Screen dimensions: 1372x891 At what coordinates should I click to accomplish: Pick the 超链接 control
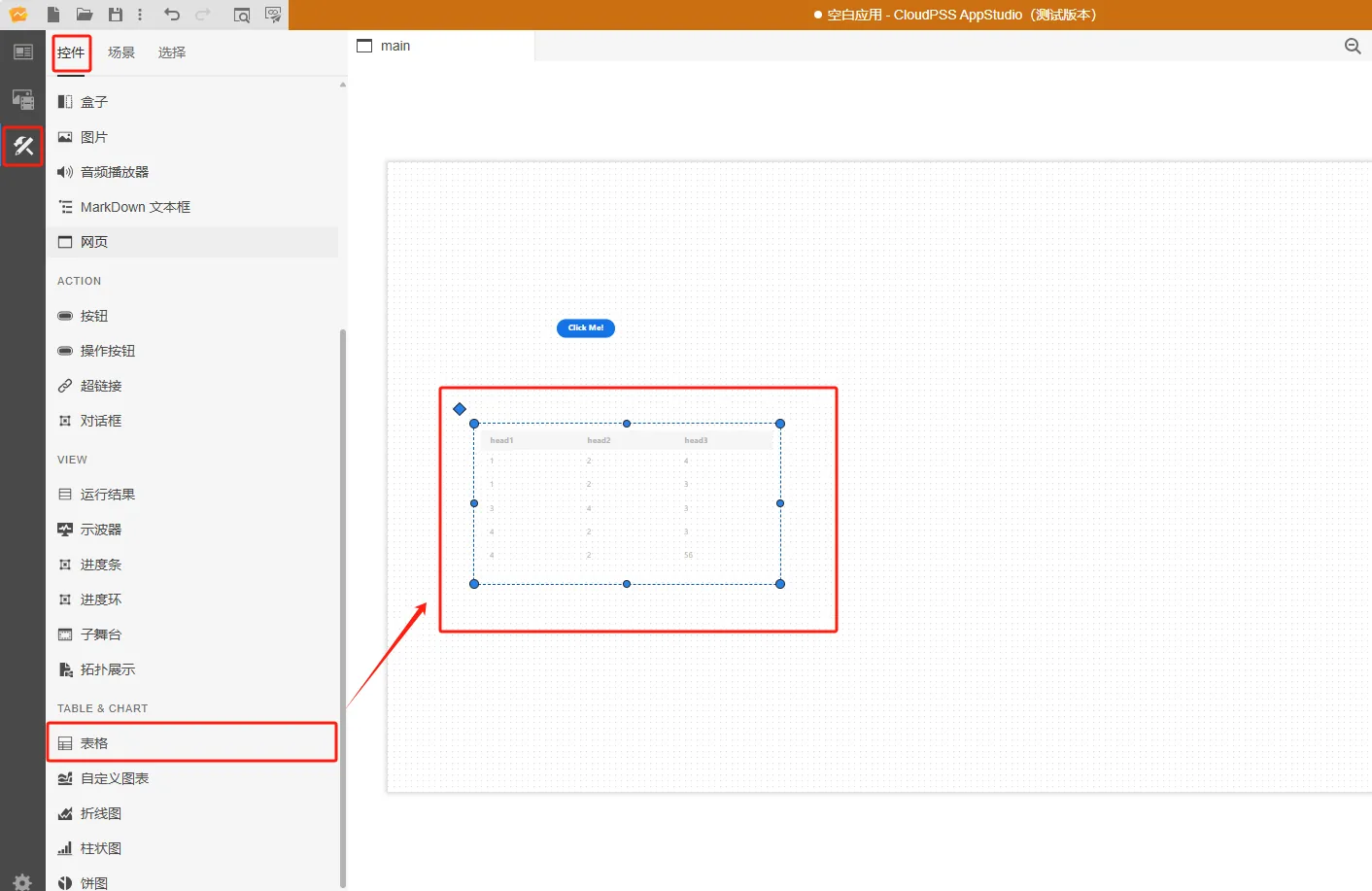click(192, 386)
